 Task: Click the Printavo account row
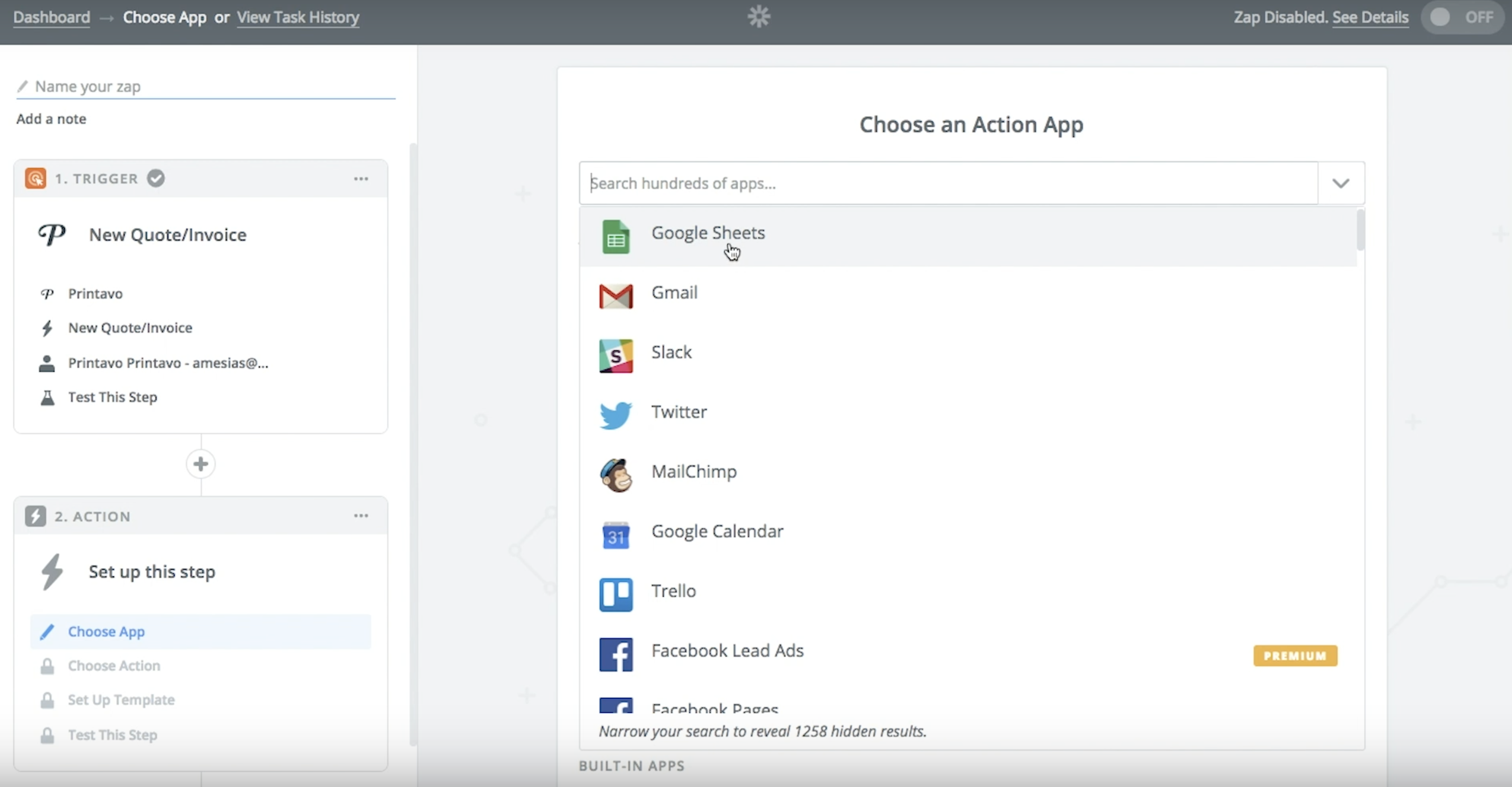click(x=201, y=363)
